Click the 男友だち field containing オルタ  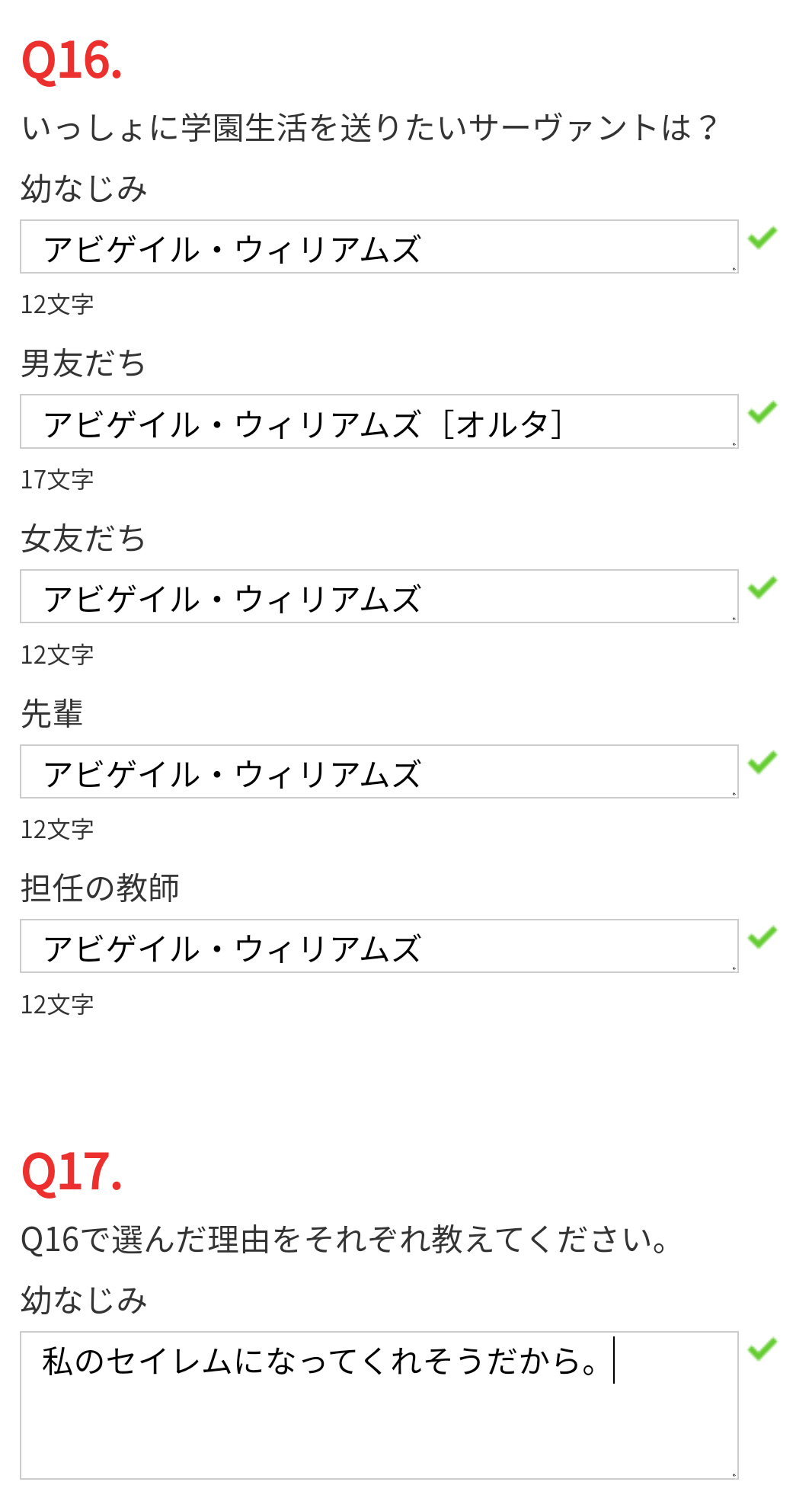point(379,421)
